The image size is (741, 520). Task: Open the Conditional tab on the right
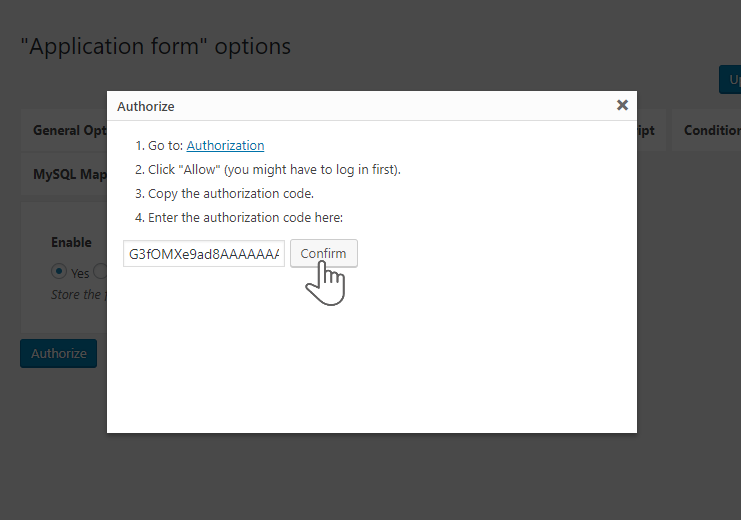click(707, 130)
